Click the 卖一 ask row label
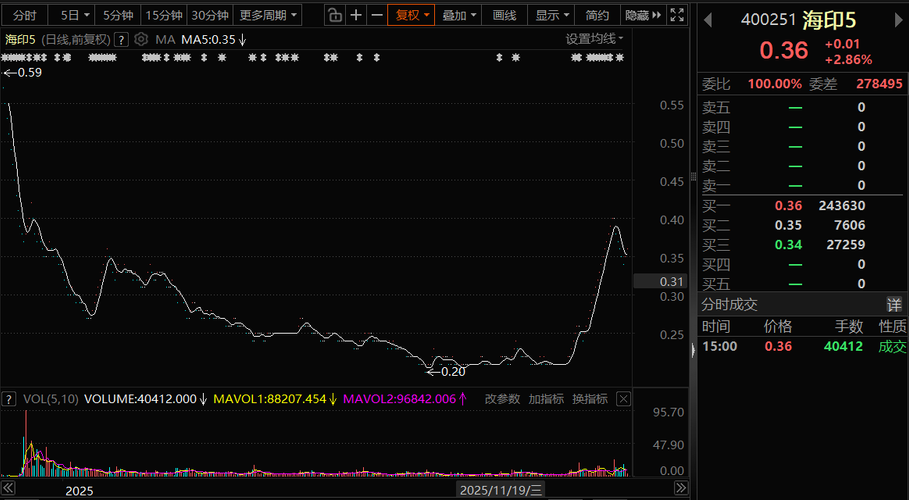The height and width of the screenshot is (500, 909). pos(716,186)
